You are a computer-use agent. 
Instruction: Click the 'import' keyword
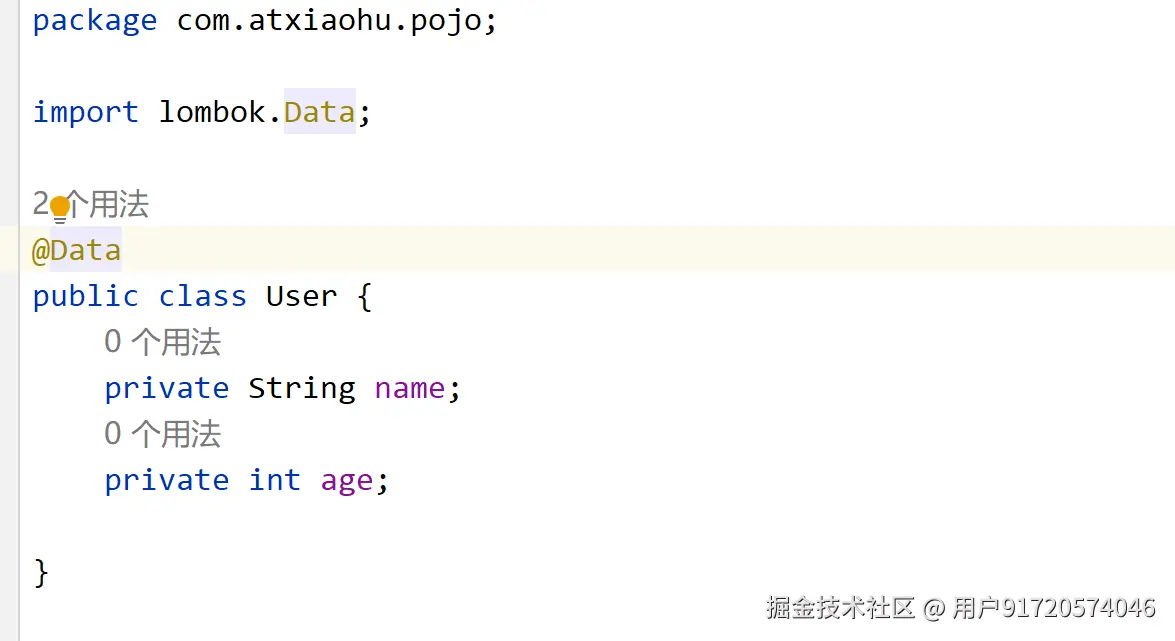pos(86,112)
